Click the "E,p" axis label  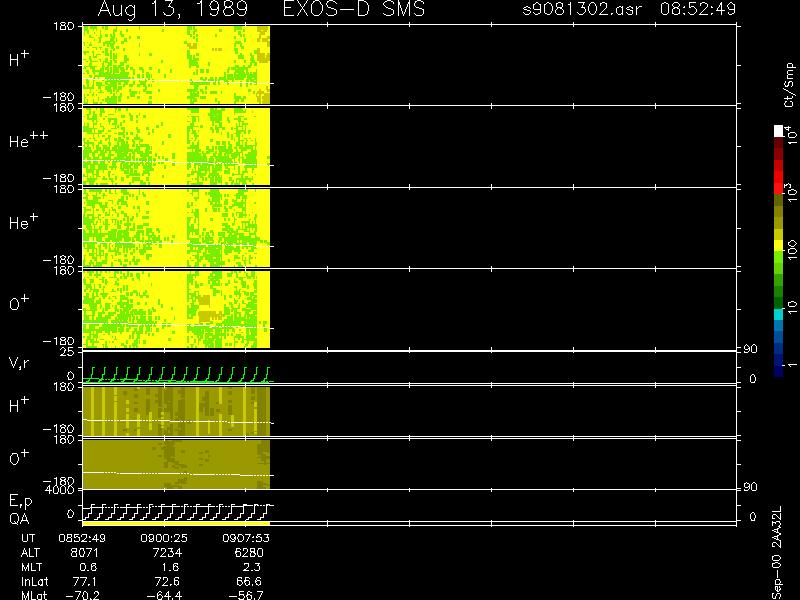20,502
